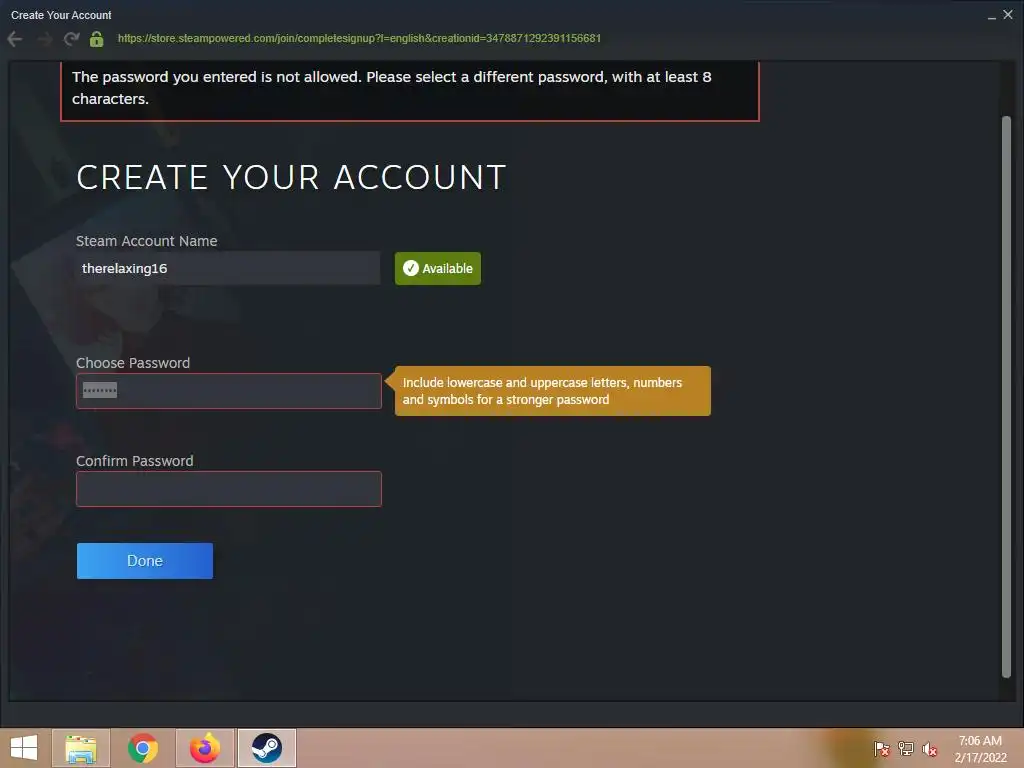Click the Choose Password label
This screenshot has height=768, width=1024.
coord(133,363)
